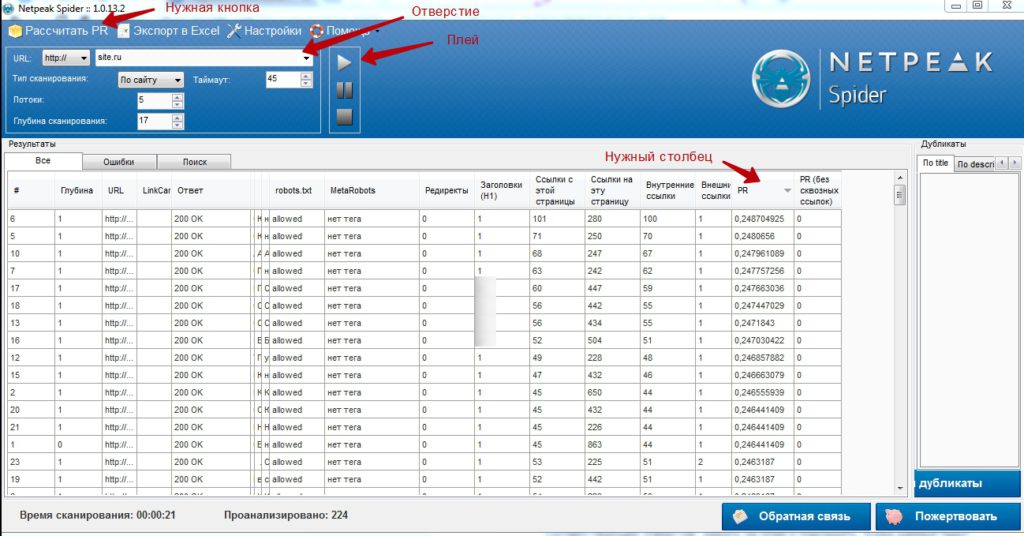The image size is (1024, 536).
Task: Click the Ссылки с этой страницы header
Action: (558, 191)
